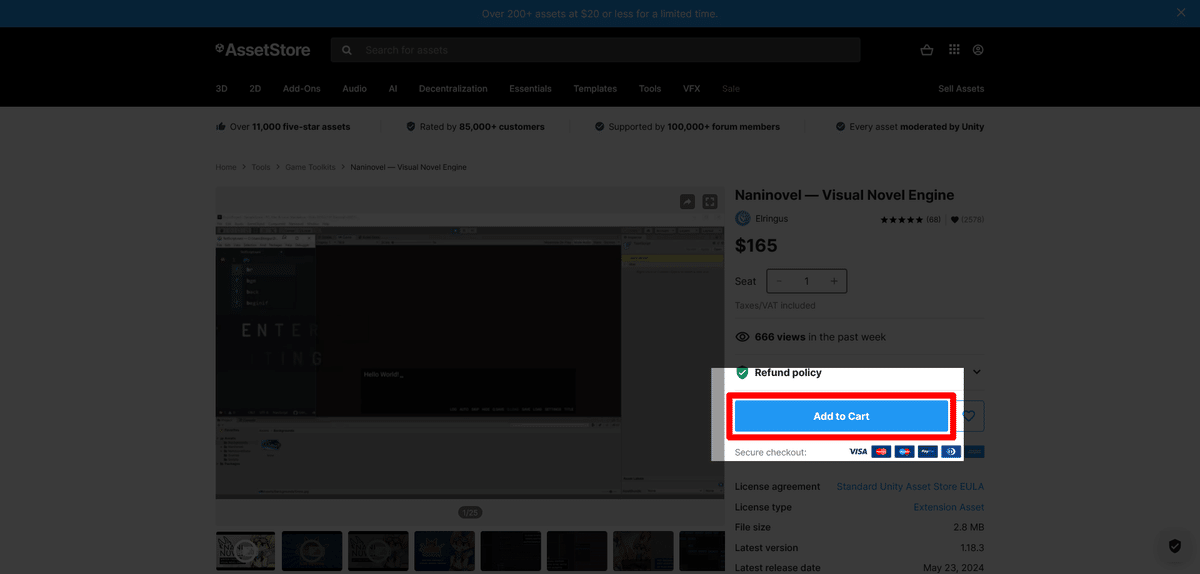This screenshot has height=574, width=1200.
Task: Expand the Refund policy chevron
Action: pos(977,372)
